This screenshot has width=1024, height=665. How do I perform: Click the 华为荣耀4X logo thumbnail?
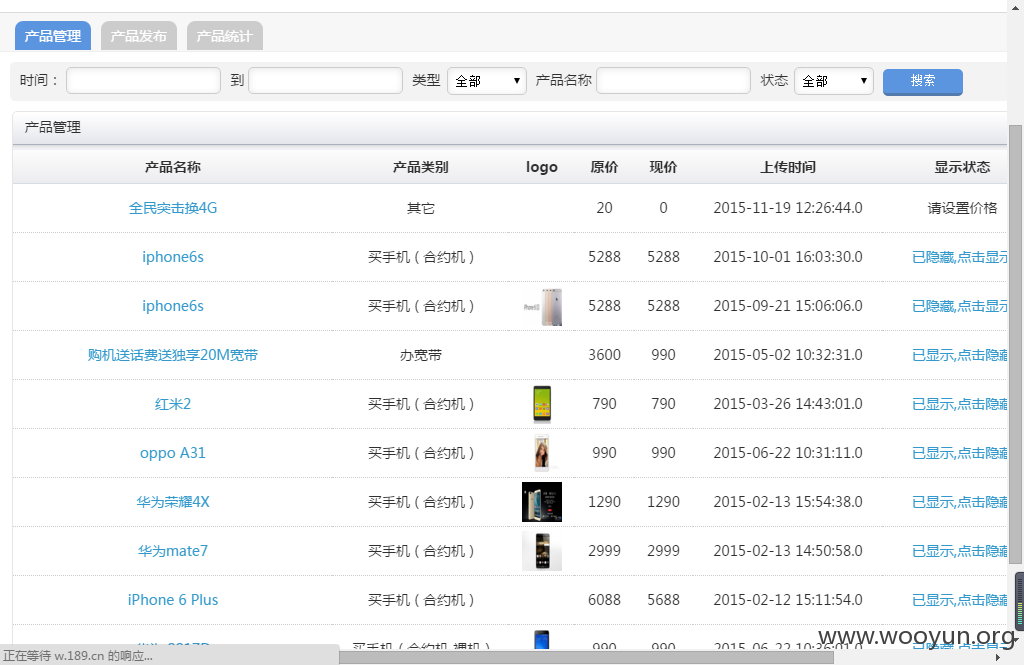pos(542,502)
